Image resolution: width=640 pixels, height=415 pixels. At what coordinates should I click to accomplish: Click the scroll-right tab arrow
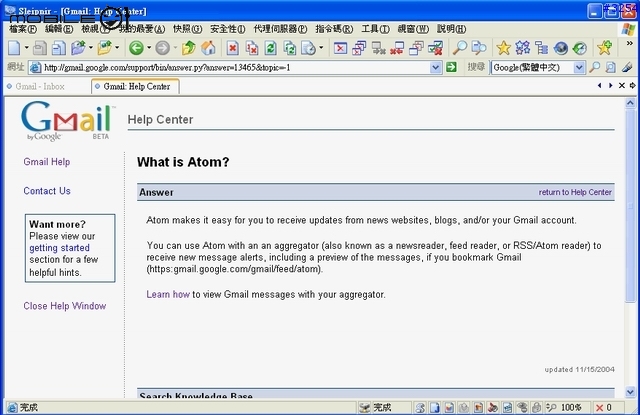(x=611, y=86)
